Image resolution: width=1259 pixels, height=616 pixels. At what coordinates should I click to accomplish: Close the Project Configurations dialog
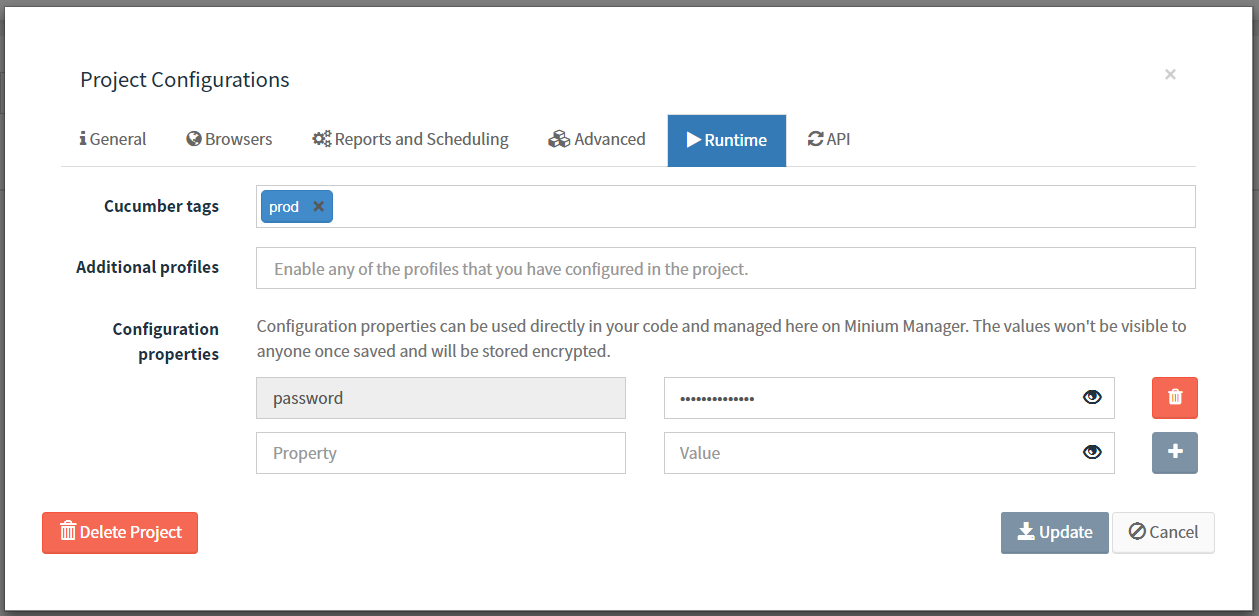click(1170, 74)
